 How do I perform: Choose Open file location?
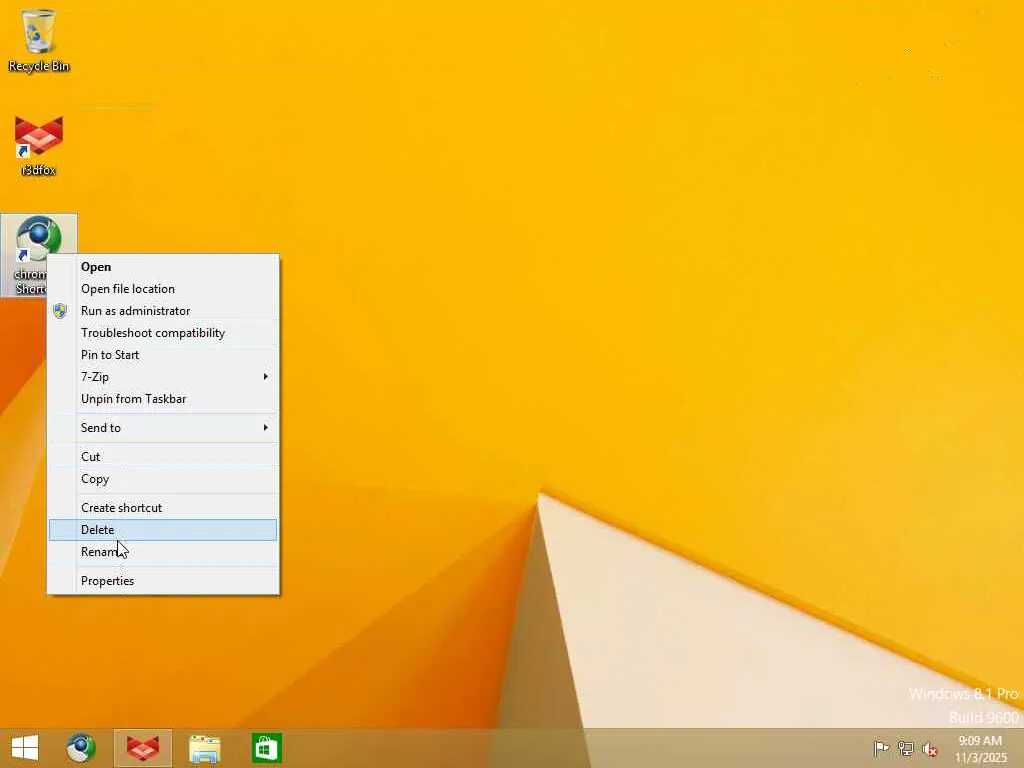click(163, 289)
